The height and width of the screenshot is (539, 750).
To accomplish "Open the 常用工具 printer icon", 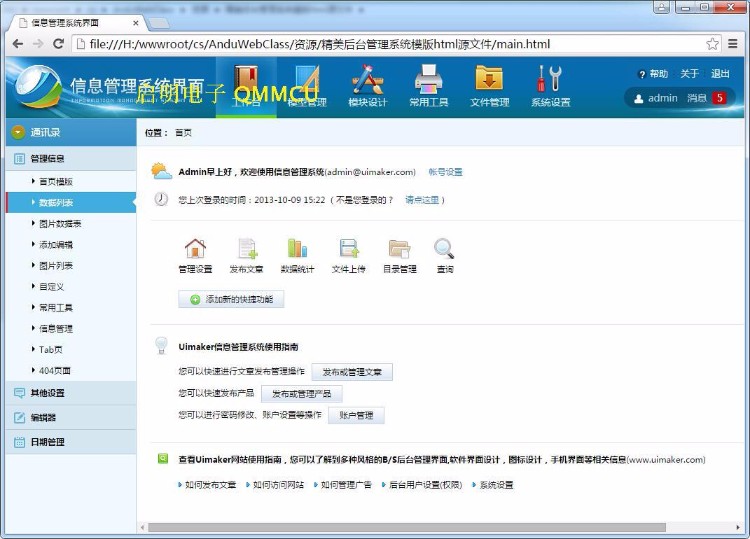I will coord(429,78).
